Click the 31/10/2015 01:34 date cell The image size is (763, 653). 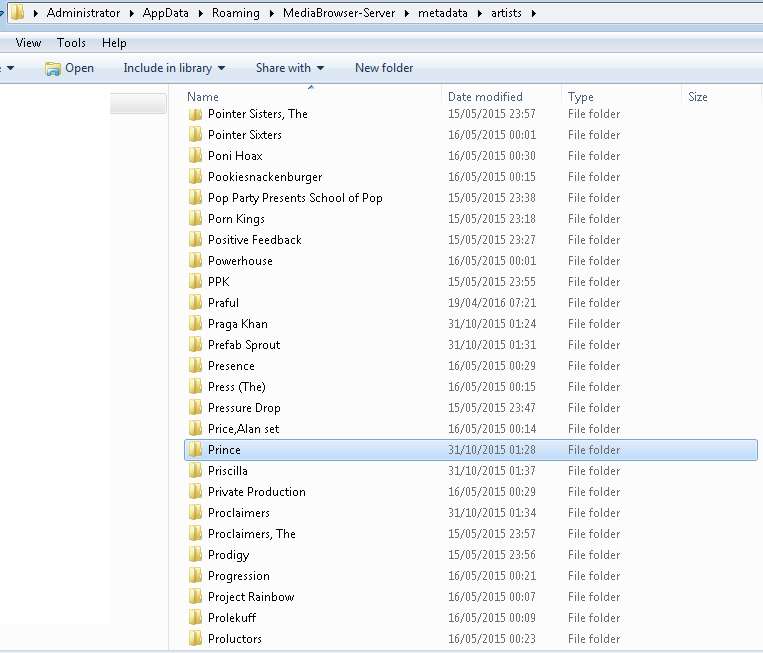492,513
